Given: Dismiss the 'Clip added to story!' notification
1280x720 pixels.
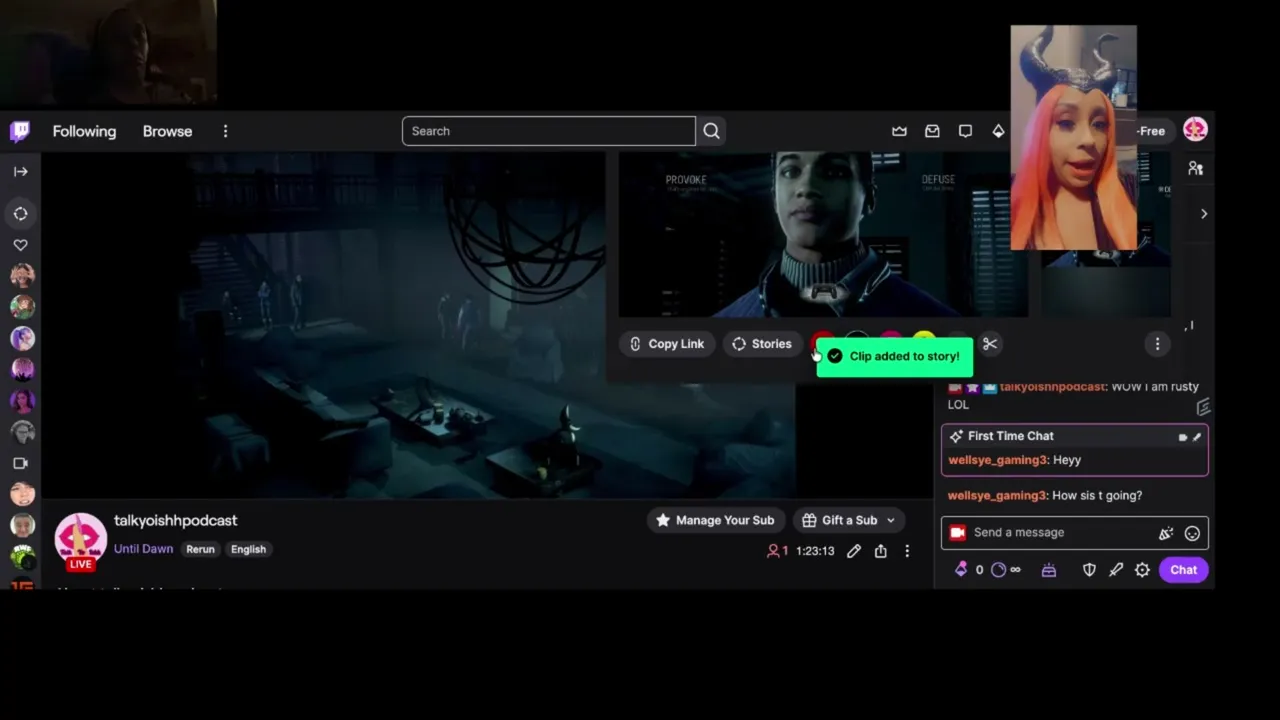Looking at the screenshot, I should coord(894,357).
